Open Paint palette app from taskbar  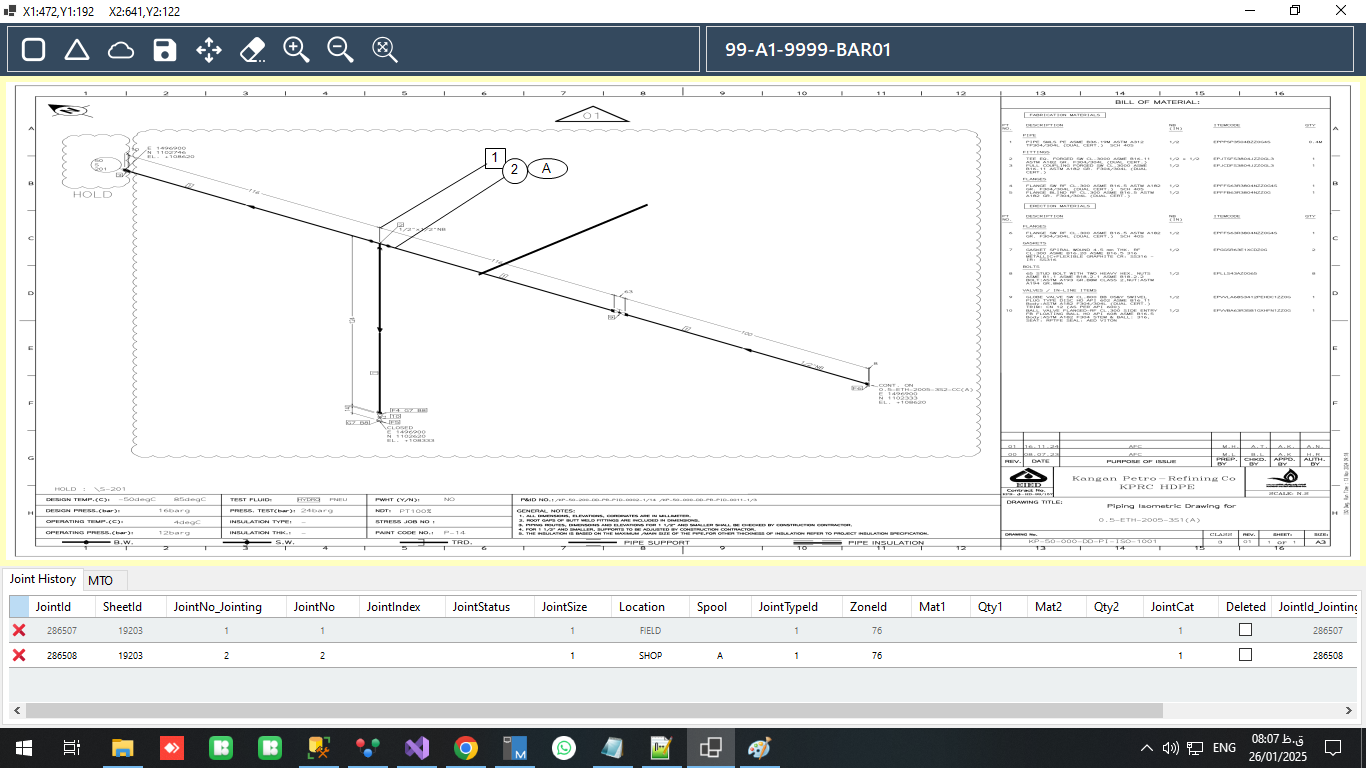[x=760, y=747]
